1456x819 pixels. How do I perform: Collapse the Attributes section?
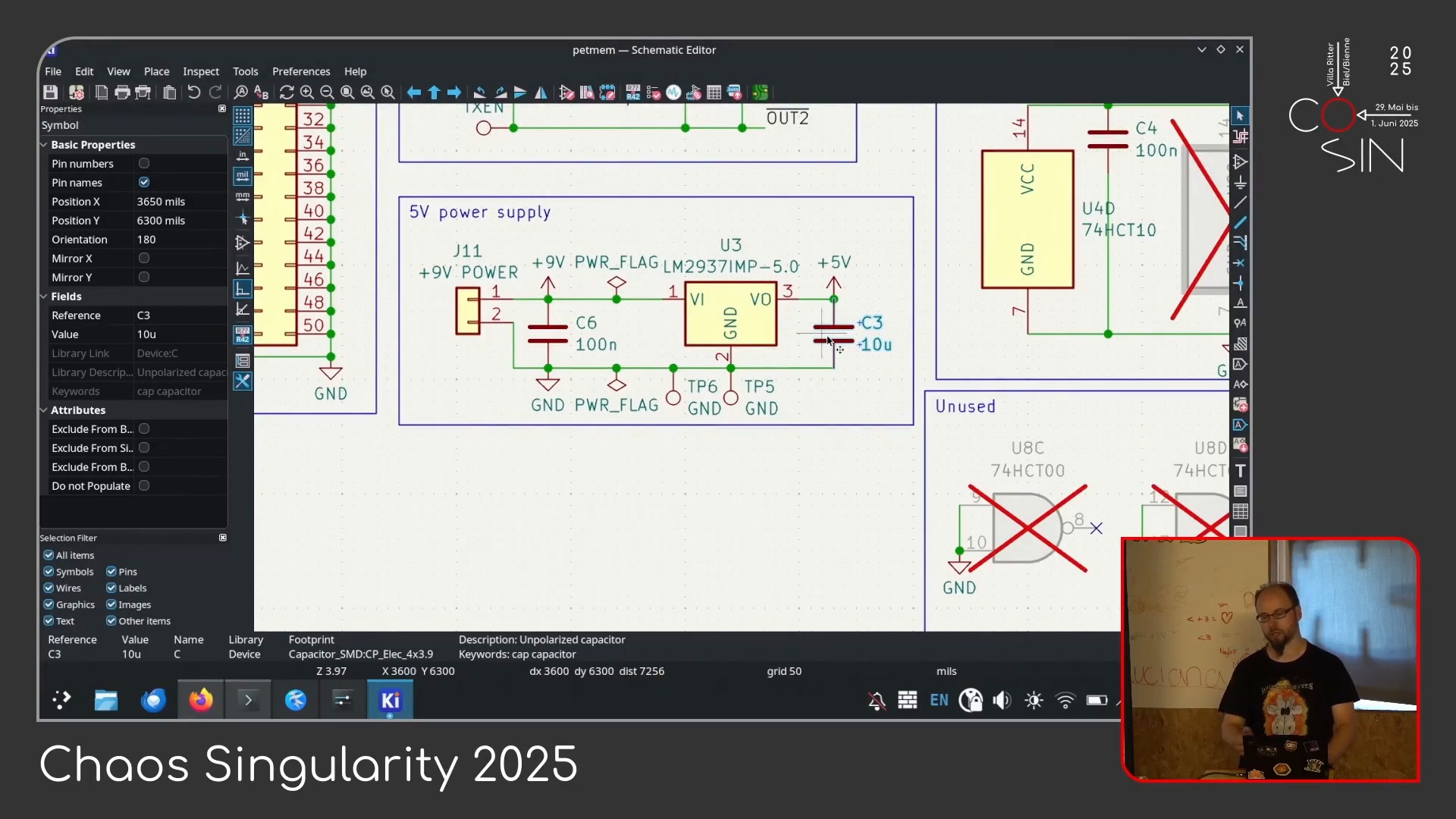pyautogui.click(x=44, y=409)
